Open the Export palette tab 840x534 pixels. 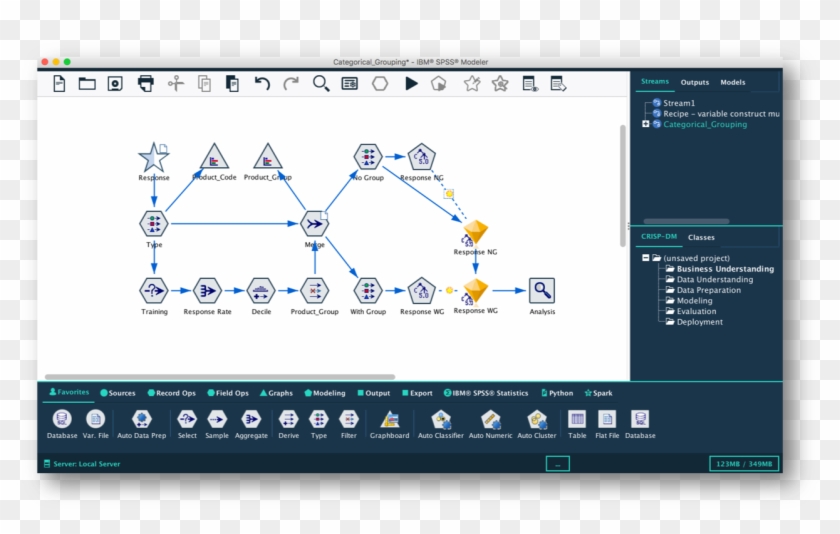click(417, 393)
